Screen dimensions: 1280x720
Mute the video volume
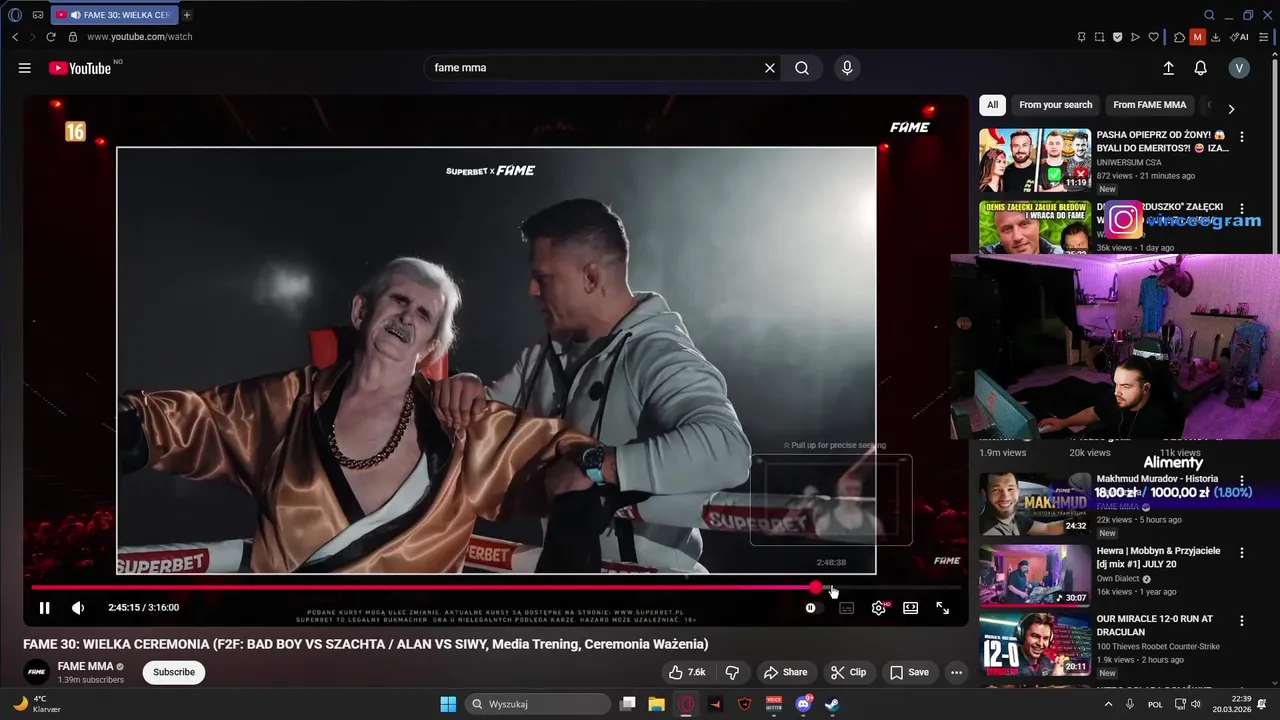coord(78,608)
